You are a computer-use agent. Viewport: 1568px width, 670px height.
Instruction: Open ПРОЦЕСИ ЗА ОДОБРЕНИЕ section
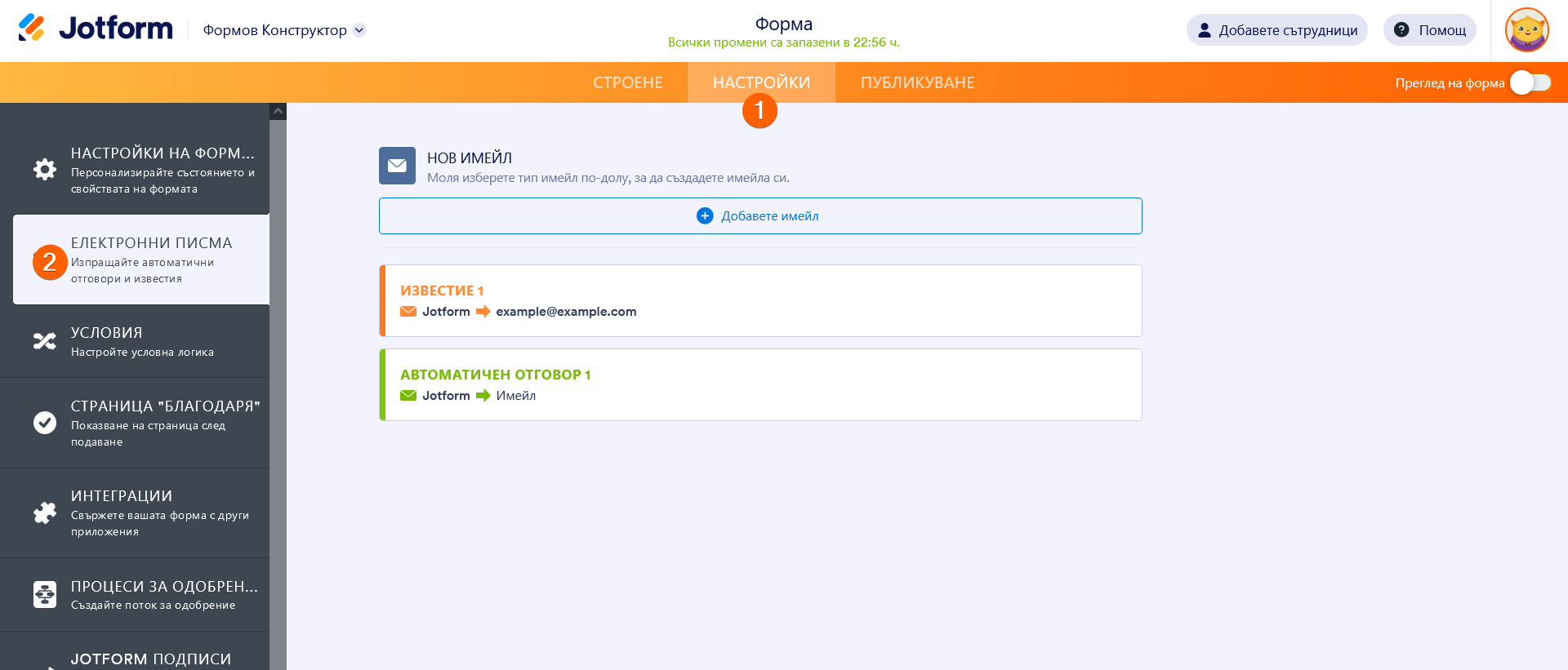click(135, 595)
